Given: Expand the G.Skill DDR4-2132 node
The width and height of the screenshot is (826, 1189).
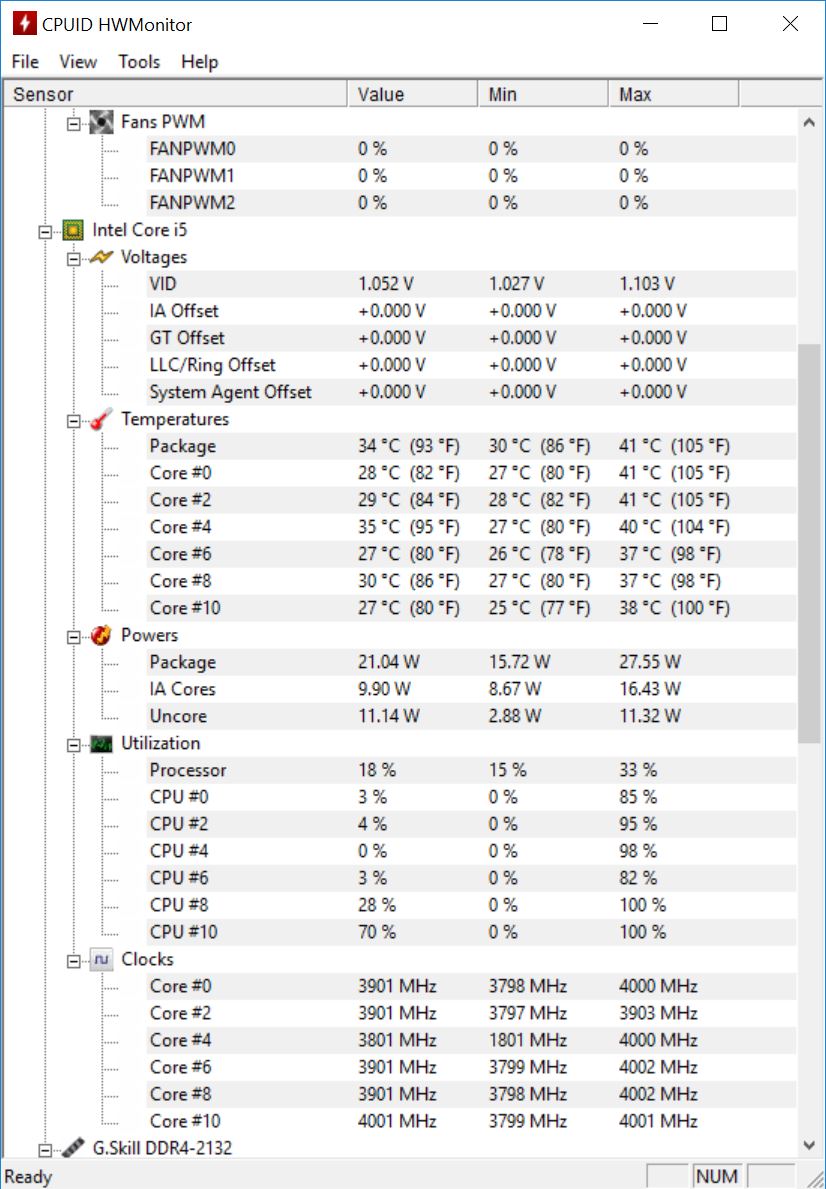Looking at the screenshot, I should pyautogui.click(x=45, y=1149).
